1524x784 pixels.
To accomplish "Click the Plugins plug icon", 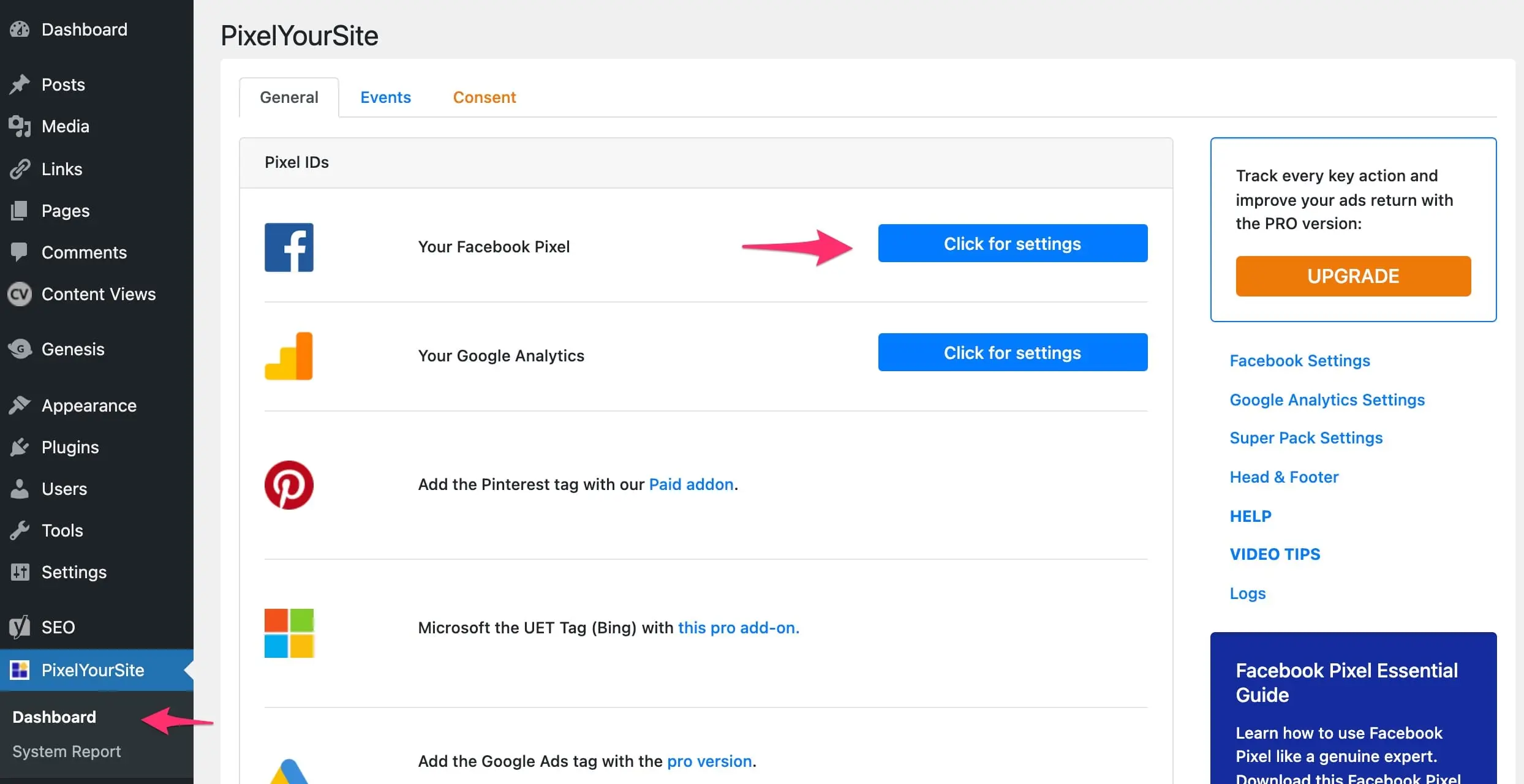I will pyautogui.click(x=20, y=447).
